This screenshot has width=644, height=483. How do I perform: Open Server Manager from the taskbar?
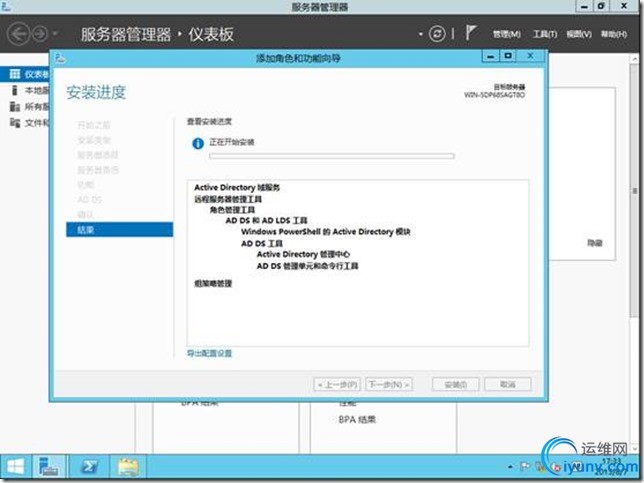coord(48,467)
